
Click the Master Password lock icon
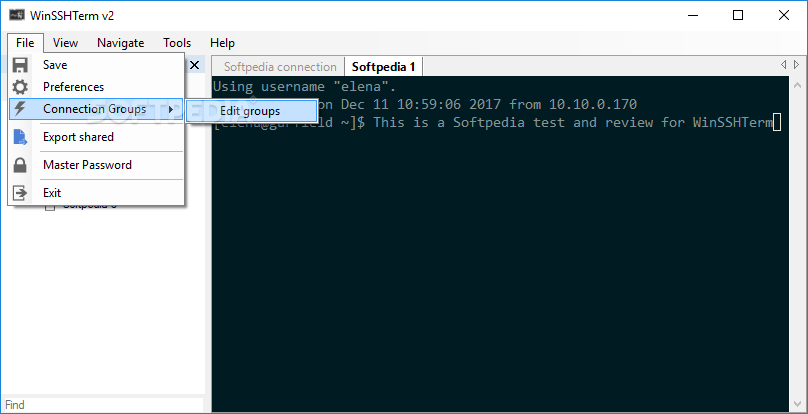tap(20, 165)
